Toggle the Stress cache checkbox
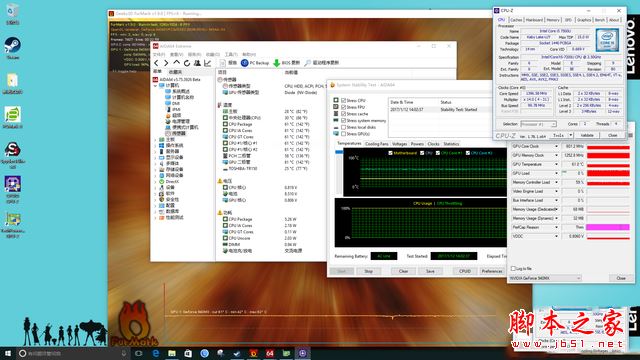 (343, 114)
